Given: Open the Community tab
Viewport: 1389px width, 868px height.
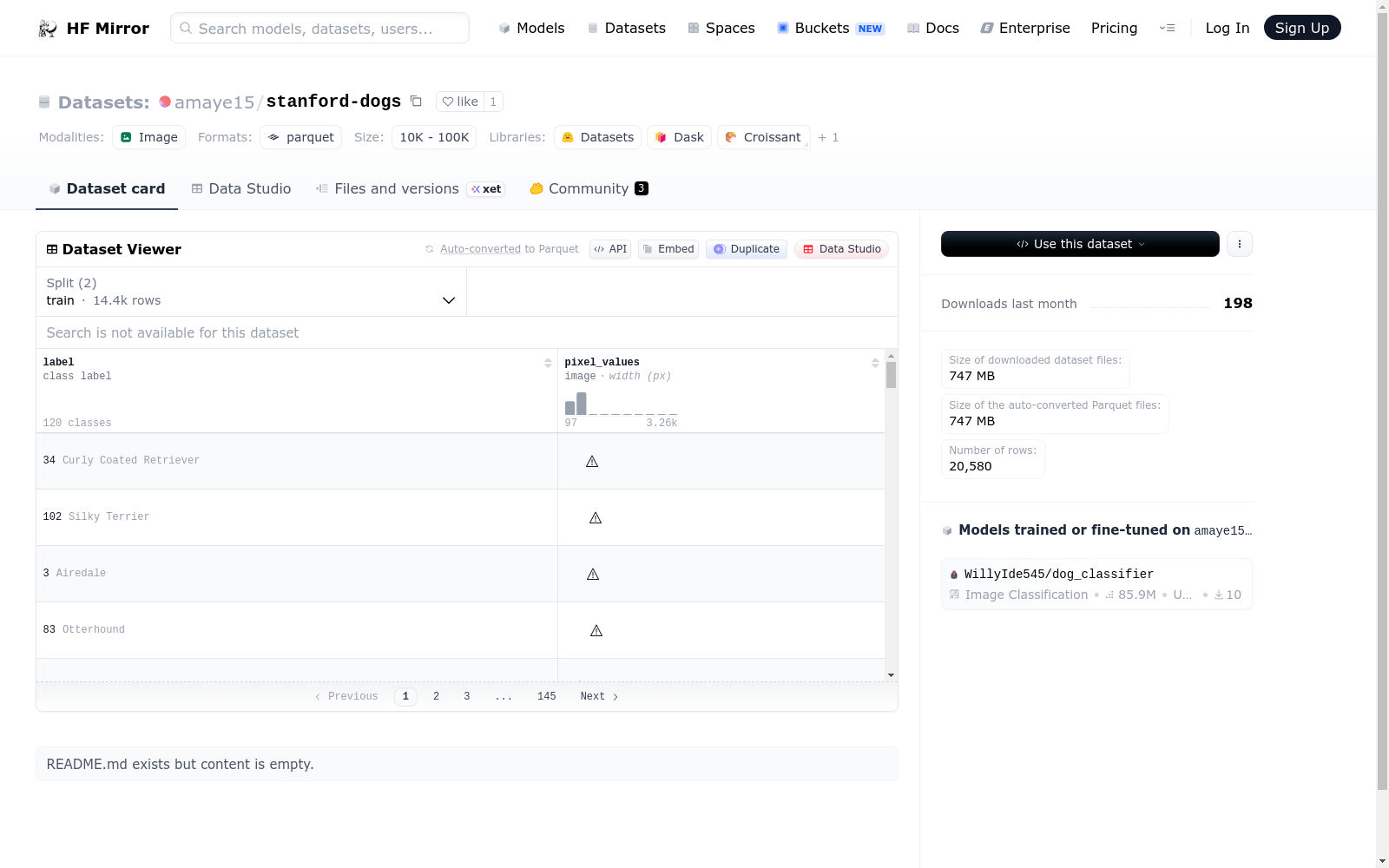Looking at the screenshot, I should click(x=589, y=188).
